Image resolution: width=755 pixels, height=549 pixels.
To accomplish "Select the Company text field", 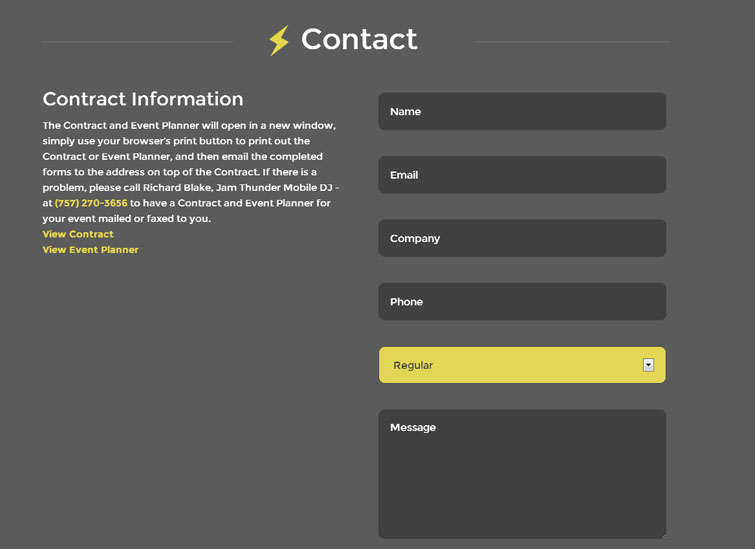I will pyautogui.click(x=522, y=239).
